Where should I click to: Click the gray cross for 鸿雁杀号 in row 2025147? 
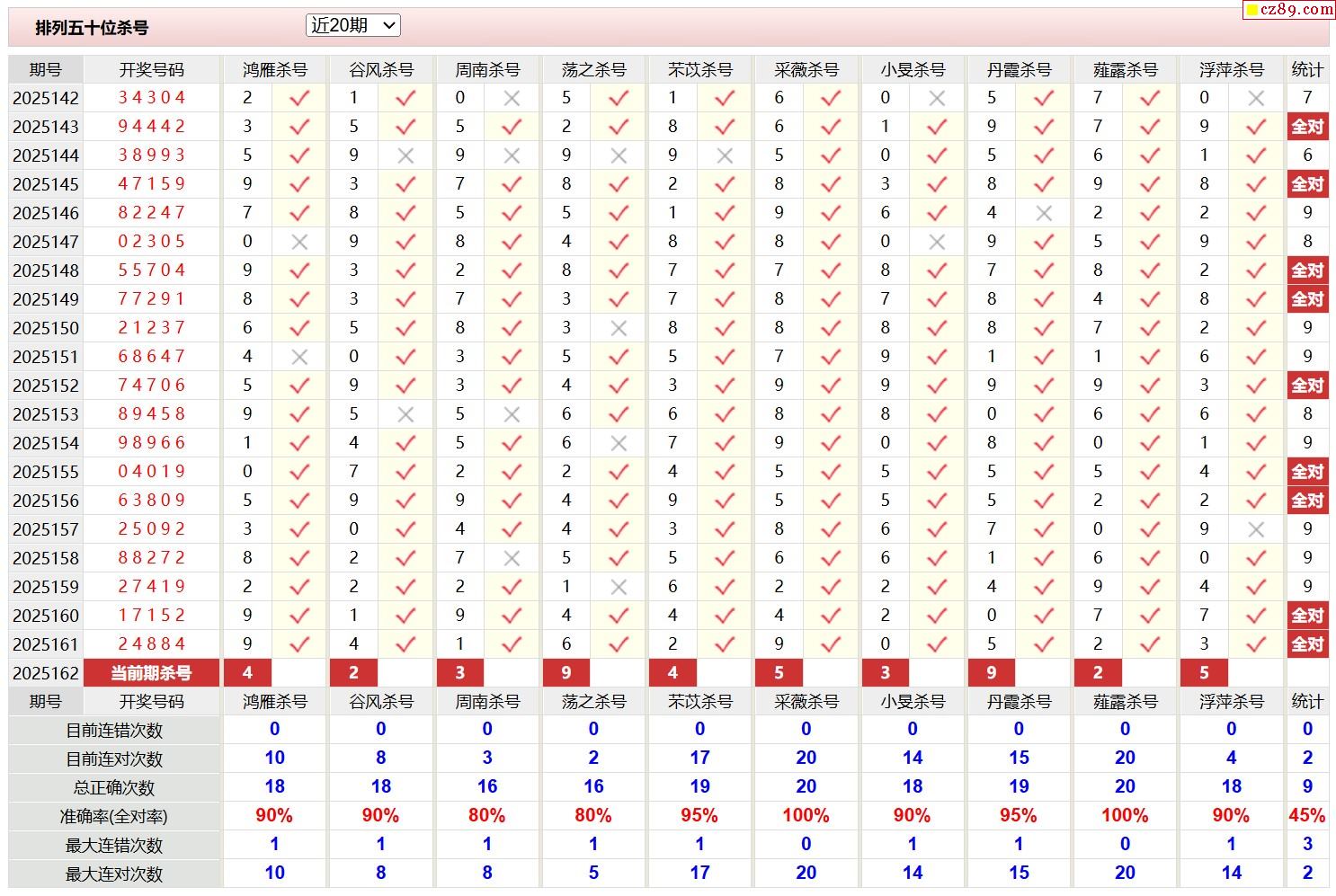coord(299,242)
